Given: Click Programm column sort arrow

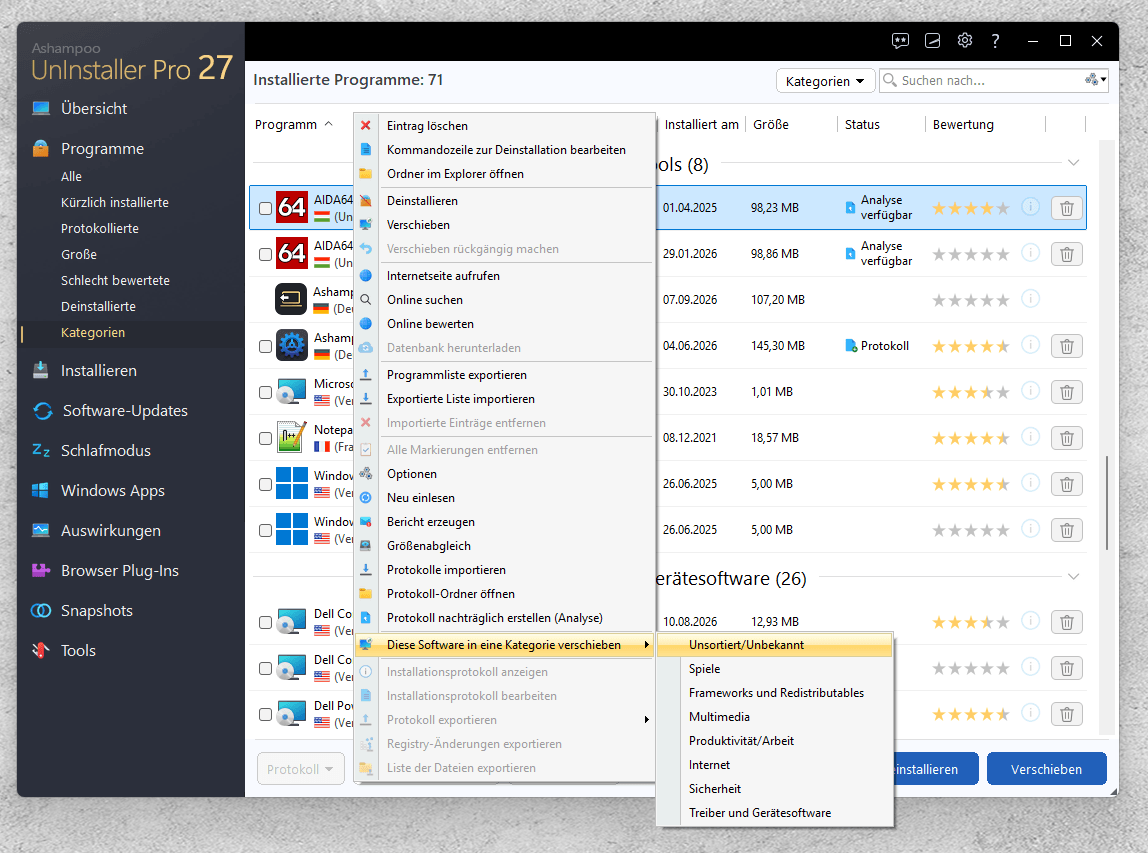Looking at the screenshot, I should [x=329, y=124].
